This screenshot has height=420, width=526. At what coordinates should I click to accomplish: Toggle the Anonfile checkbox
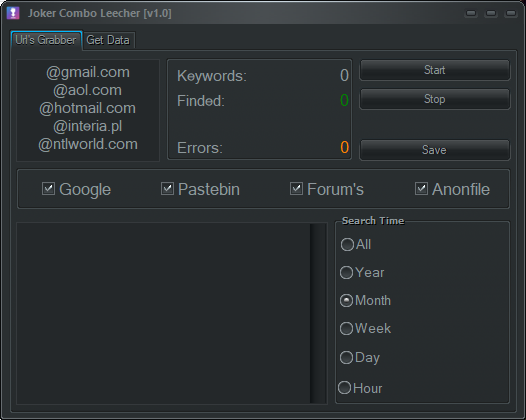421,189
